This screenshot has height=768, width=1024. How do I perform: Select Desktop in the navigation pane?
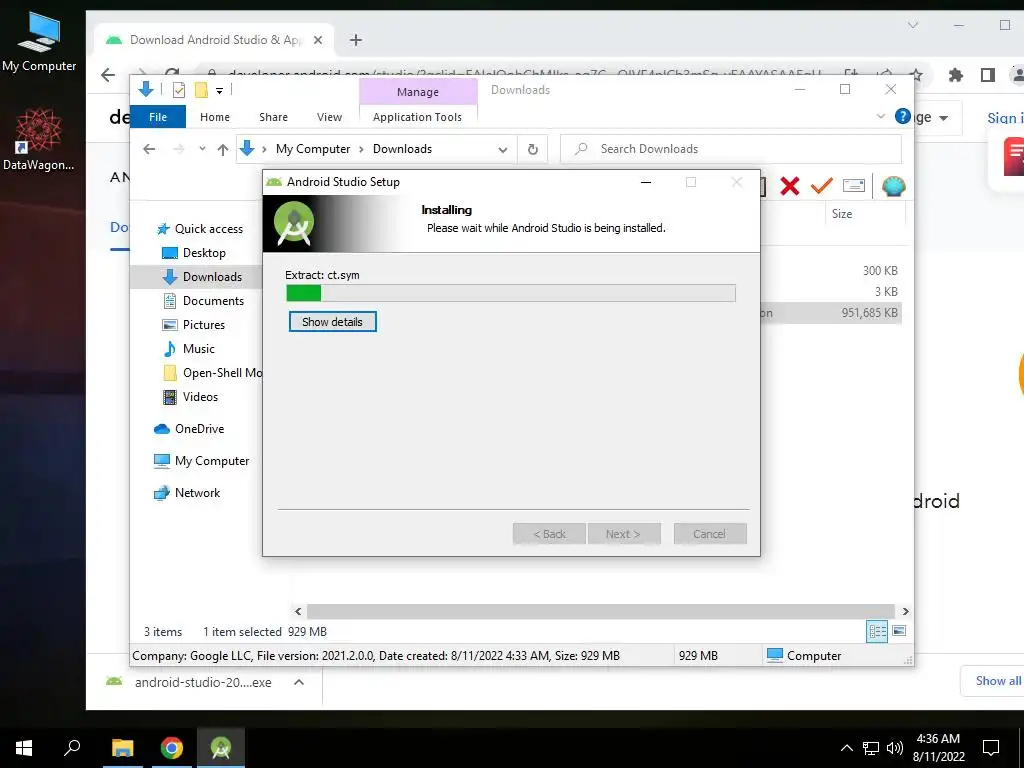tap(193, 253)
